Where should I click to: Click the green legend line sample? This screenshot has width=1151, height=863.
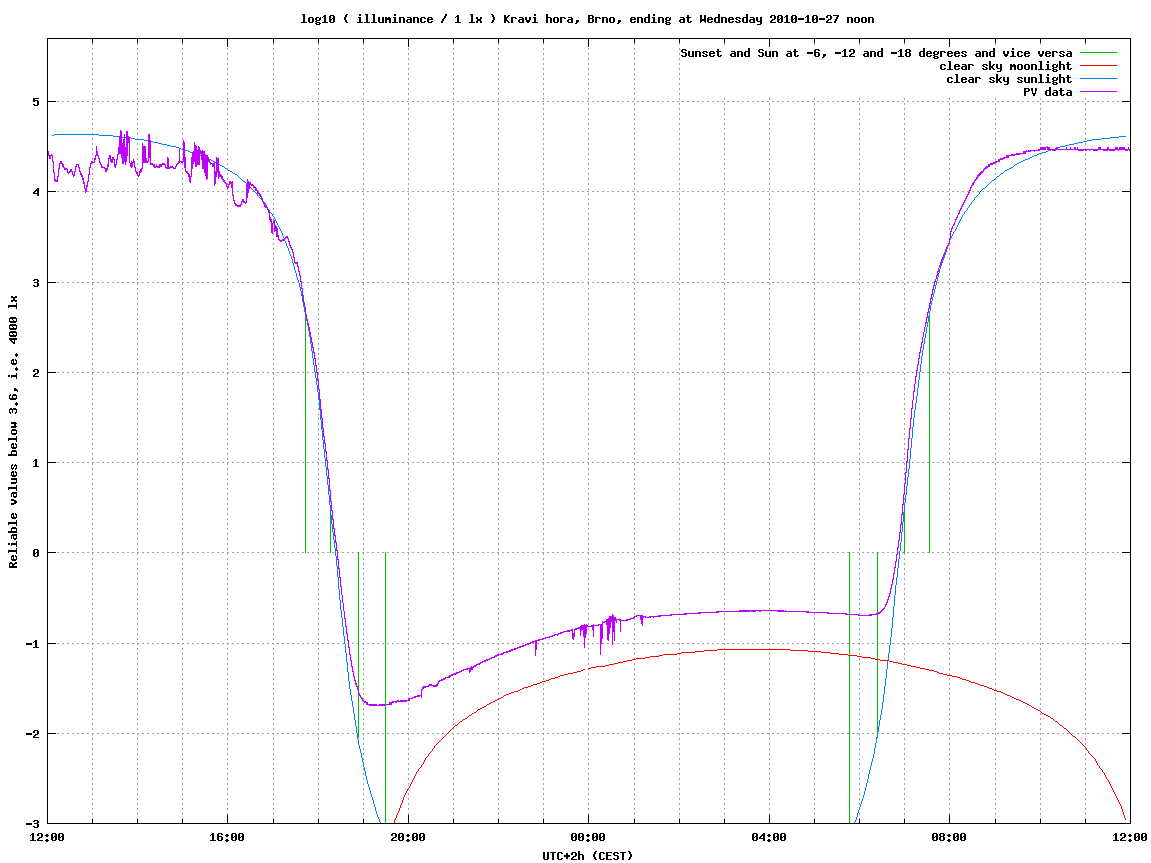coord(1098,53)
